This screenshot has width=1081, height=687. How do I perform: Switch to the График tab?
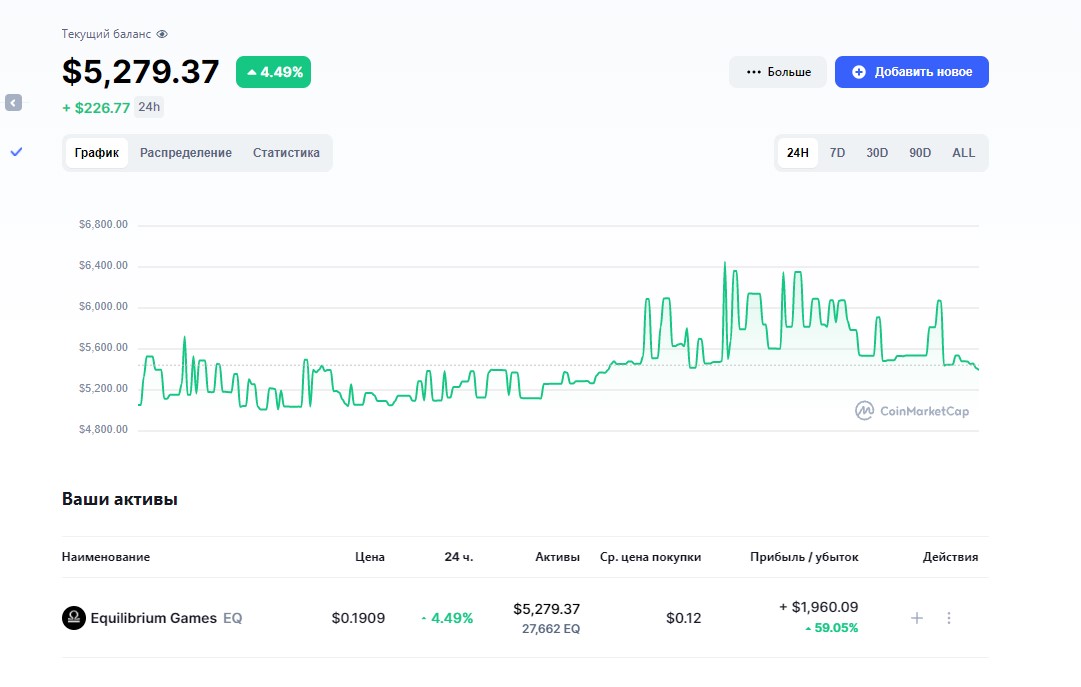[97, 152]
